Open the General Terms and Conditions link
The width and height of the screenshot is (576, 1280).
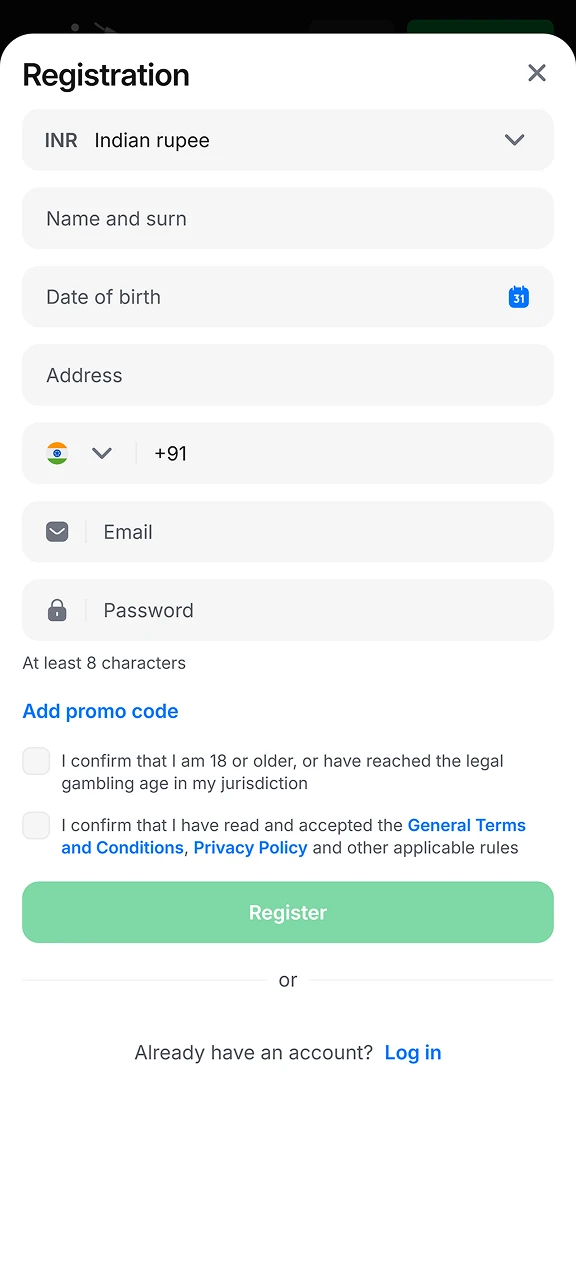(466, 825)
